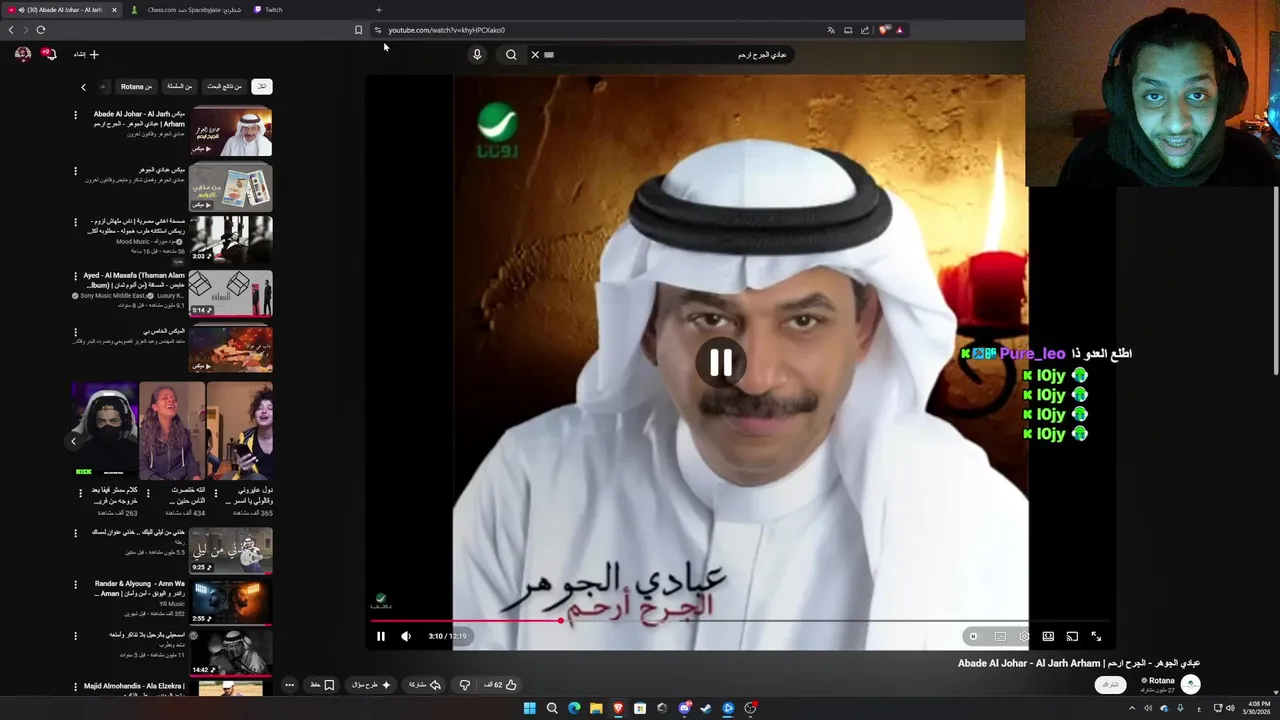The height and width of the screenshot is (720, 1280).
Task: Open taskbar Search
Action: coord(552,708)
